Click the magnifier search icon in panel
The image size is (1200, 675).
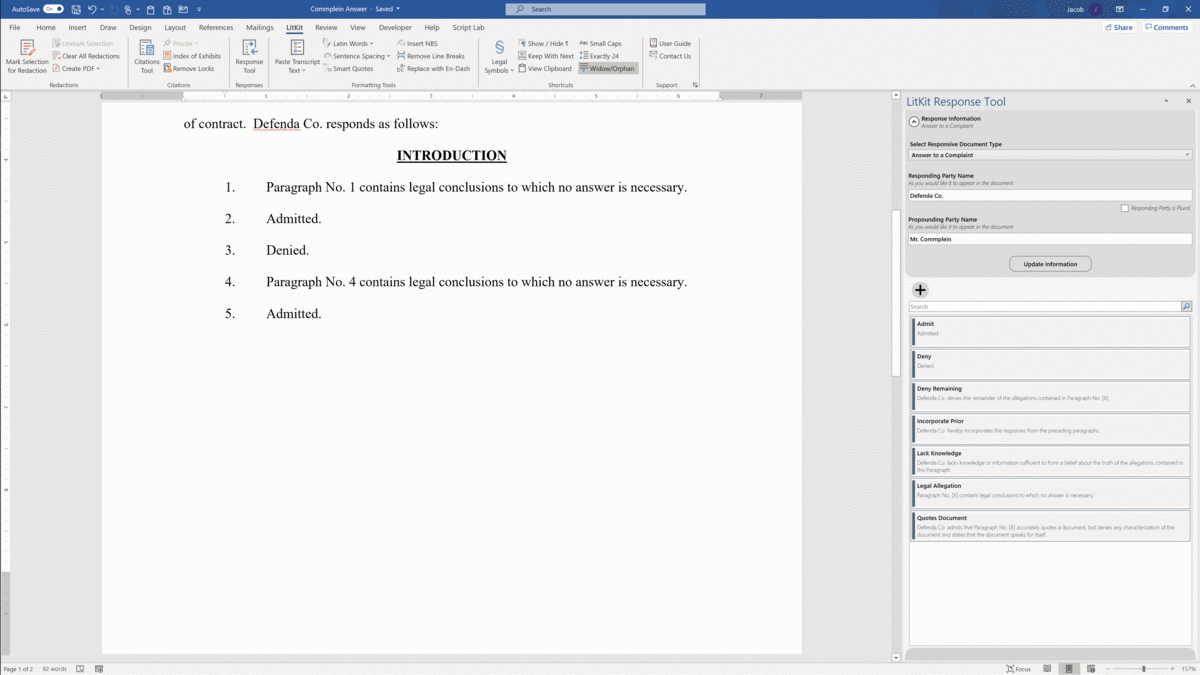1186,307
